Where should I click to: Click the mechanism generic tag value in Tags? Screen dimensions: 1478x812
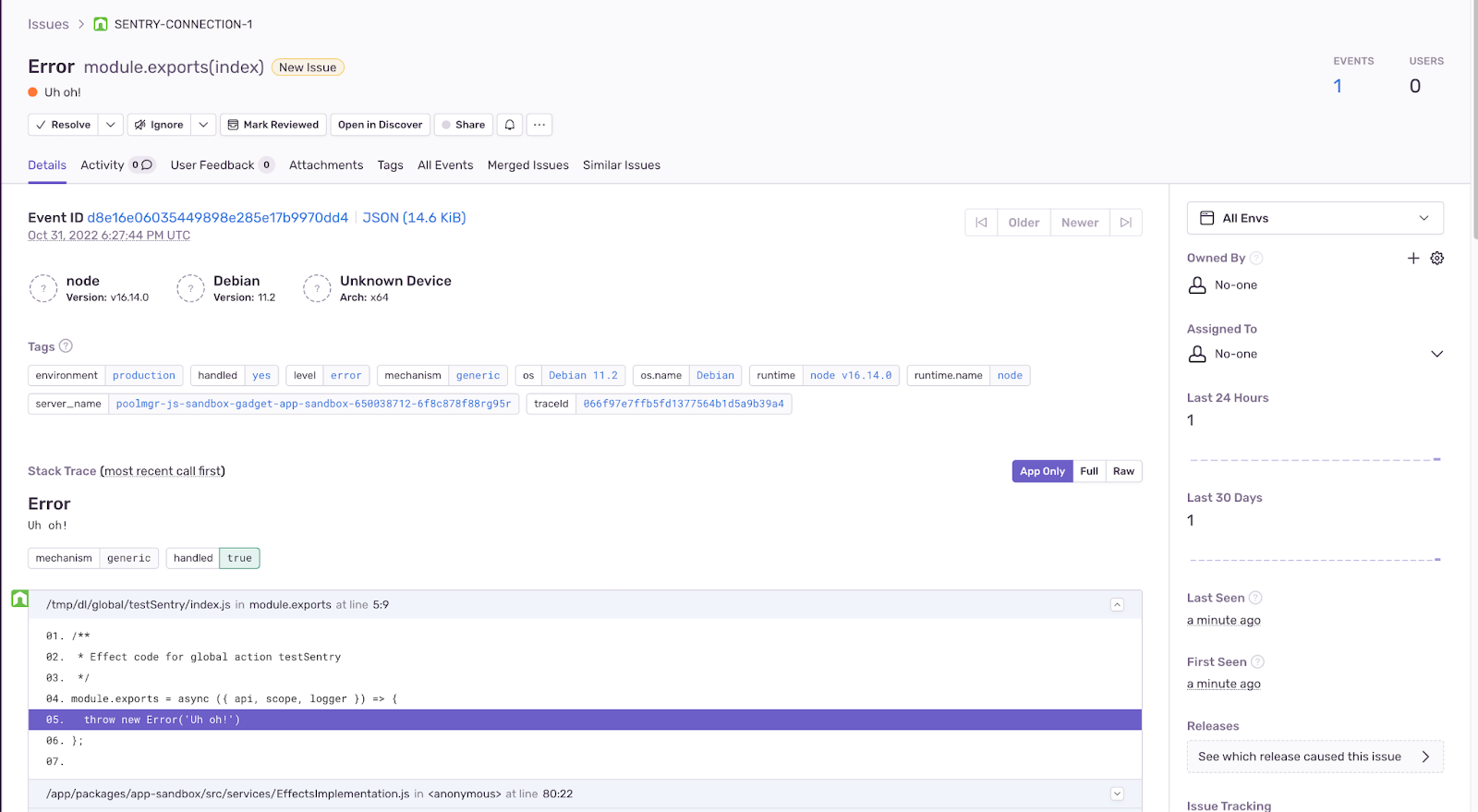[x=478, y=376]
